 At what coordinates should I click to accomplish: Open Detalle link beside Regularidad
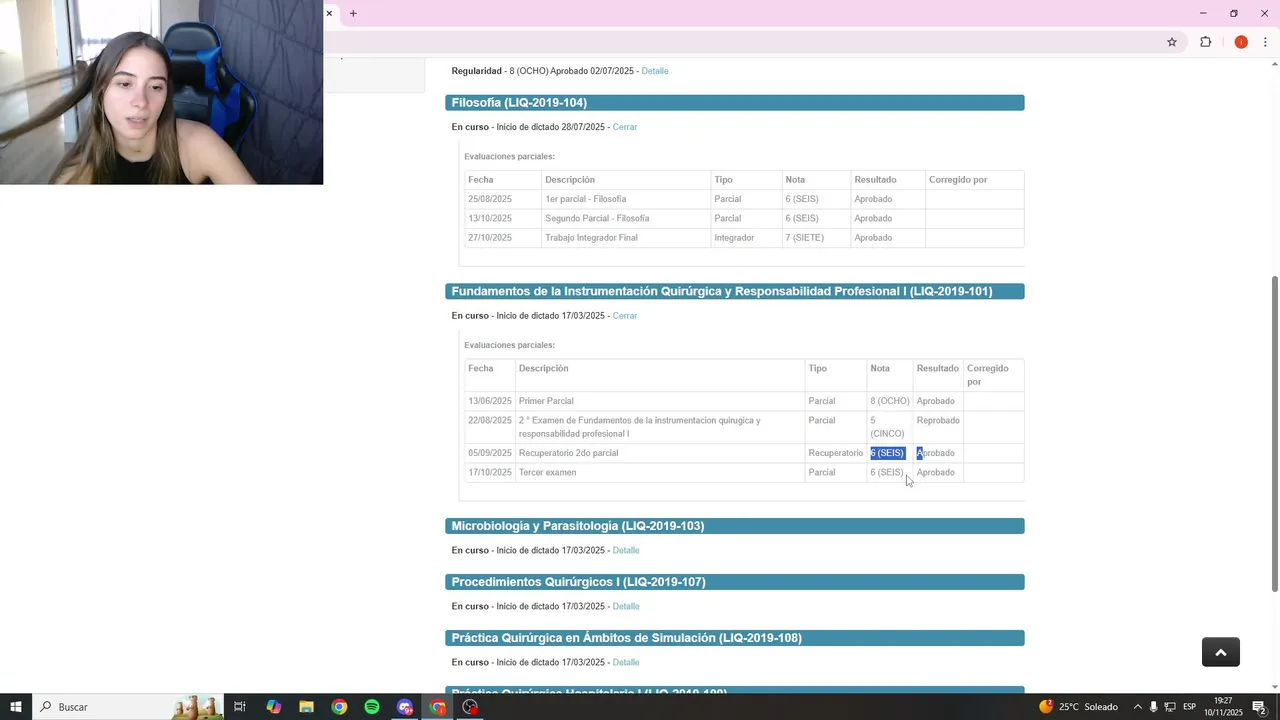[655, 71]
